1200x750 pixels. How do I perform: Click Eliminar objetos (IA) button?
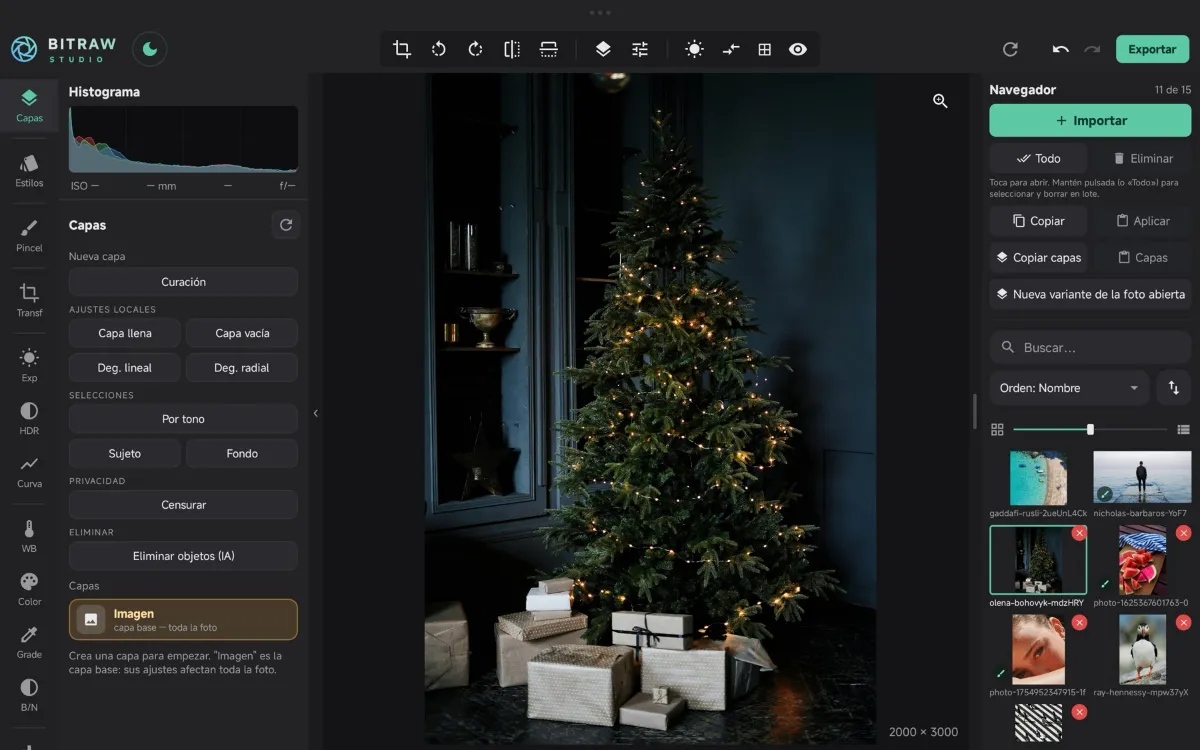click(183, 556)
